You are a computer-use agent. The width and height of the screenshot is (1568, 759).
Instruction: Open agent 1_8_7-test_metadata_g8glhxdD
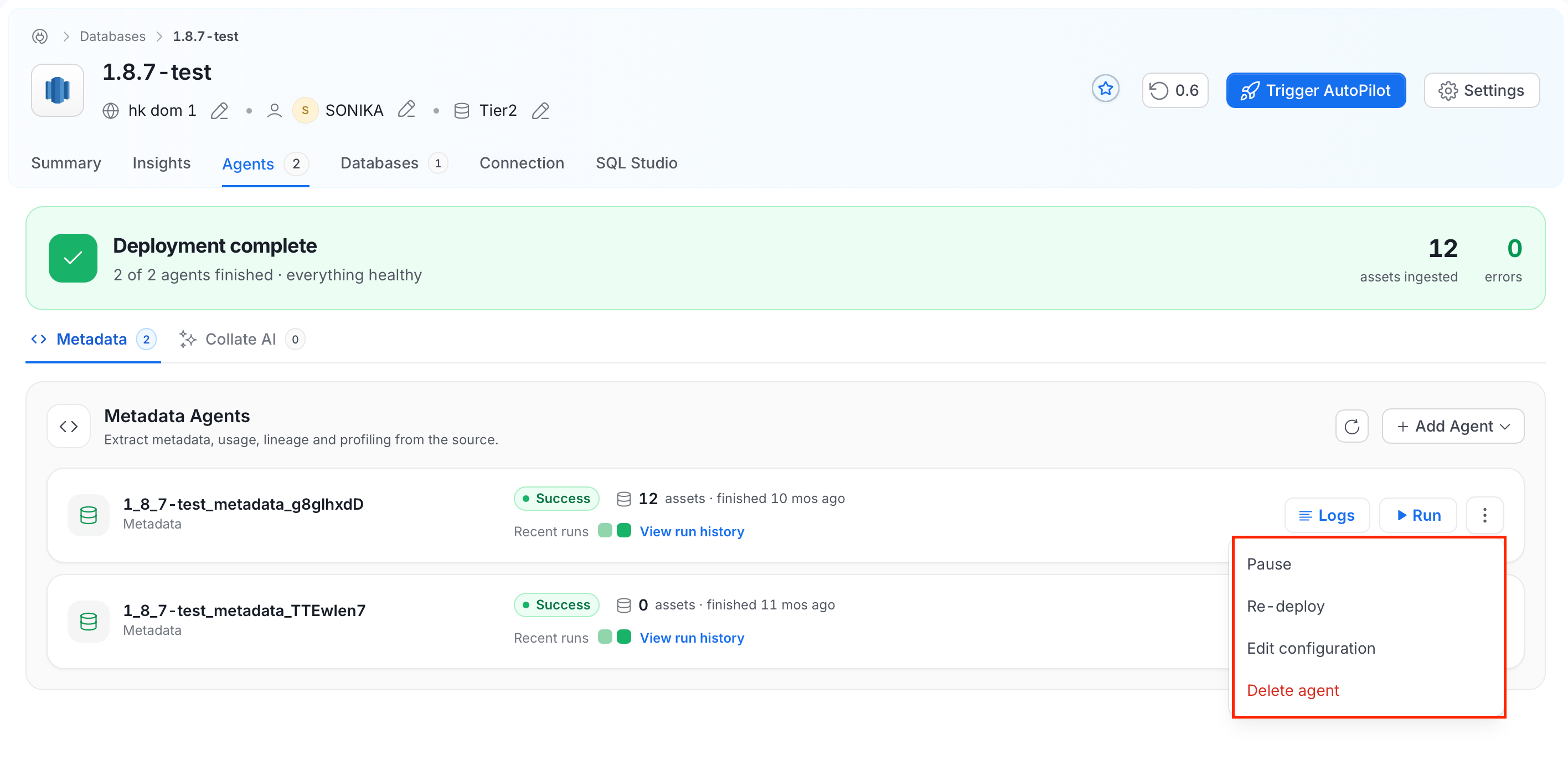click(x=244, y=504)
